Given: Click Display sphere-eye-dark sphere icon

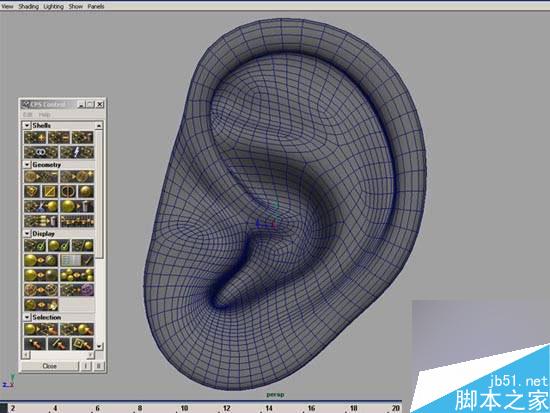Looking at the screenshot, I should pos(41,275).
